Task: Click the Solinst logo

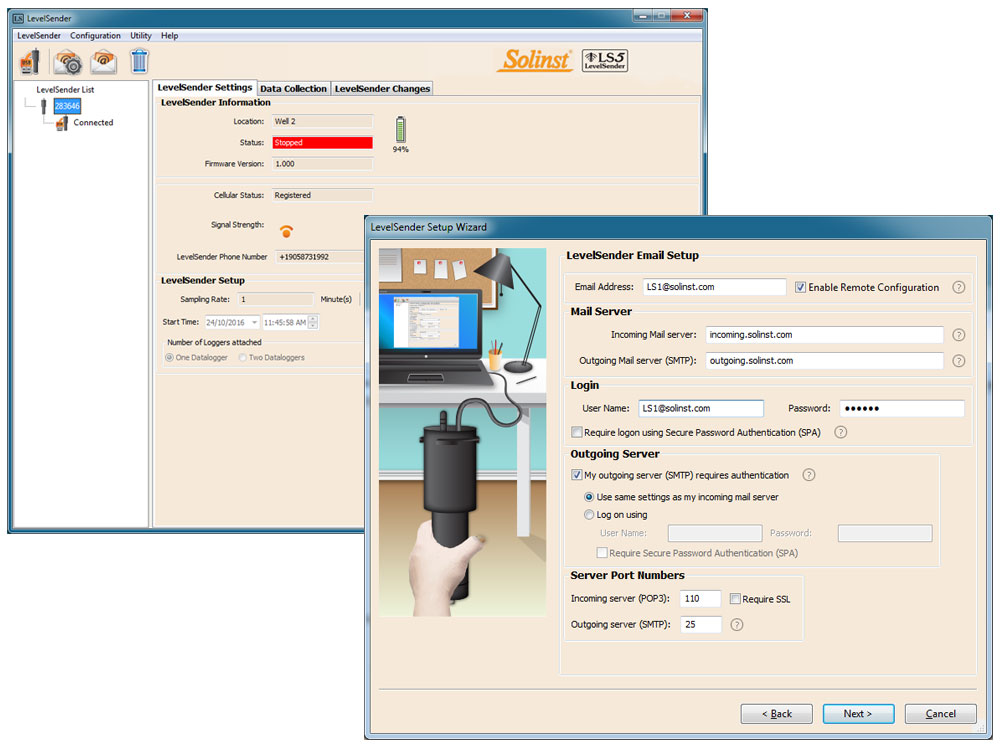Action: [534, 60]
